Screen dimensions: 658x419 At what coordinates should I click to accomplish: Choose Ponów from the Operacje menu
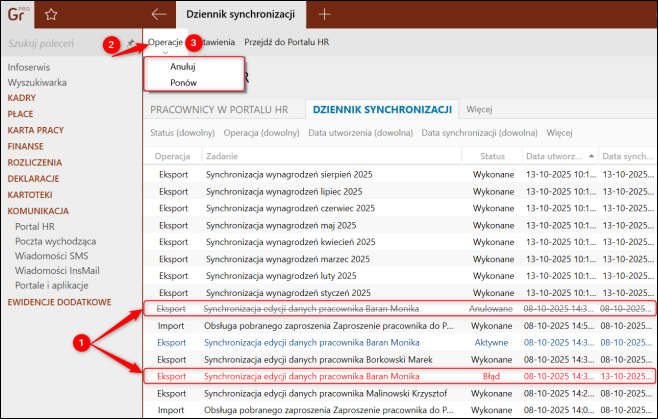169,83
